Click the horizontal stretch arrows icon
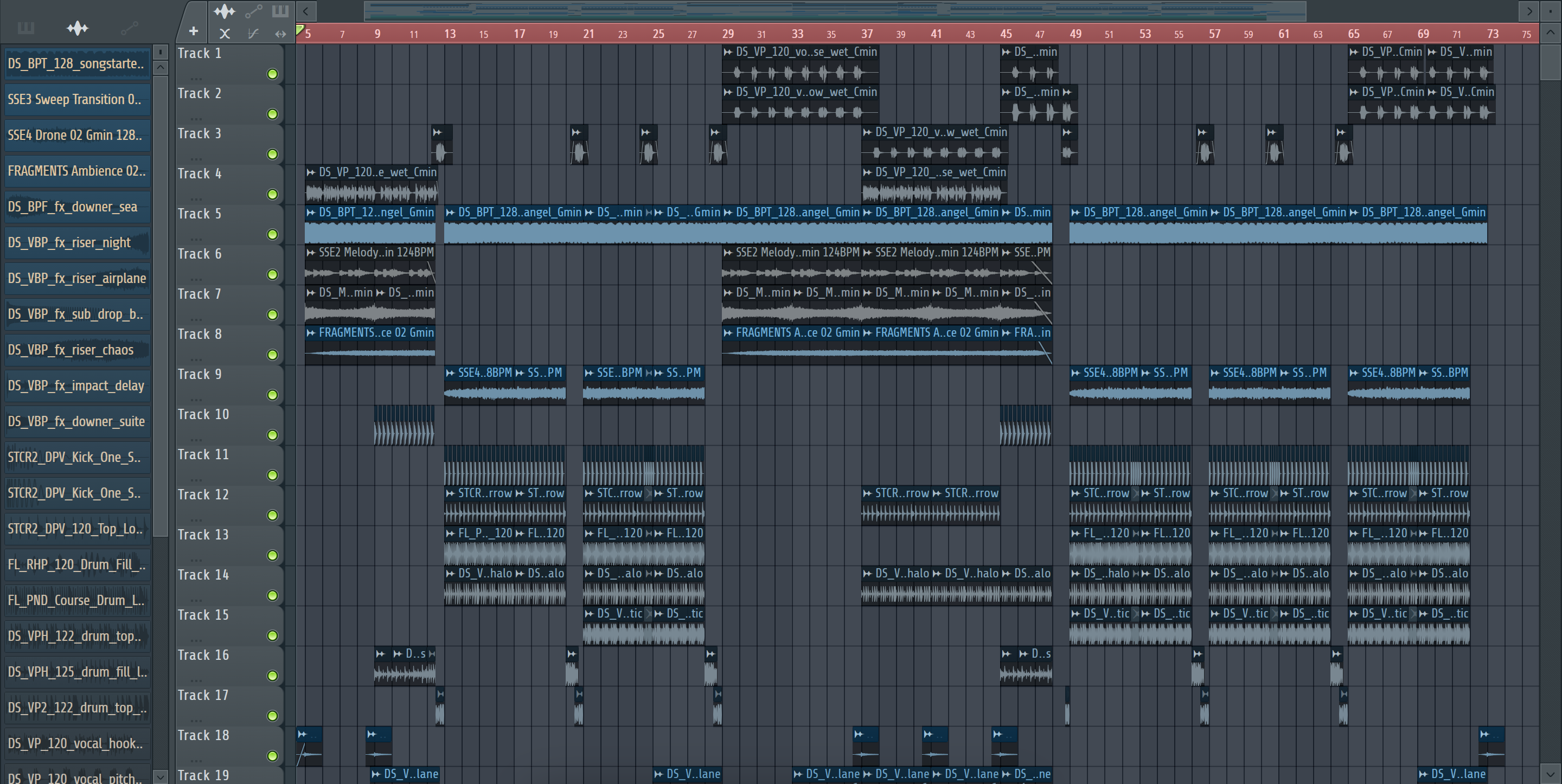Screen dimensions: 1562x784 click(x=280, y=34)
